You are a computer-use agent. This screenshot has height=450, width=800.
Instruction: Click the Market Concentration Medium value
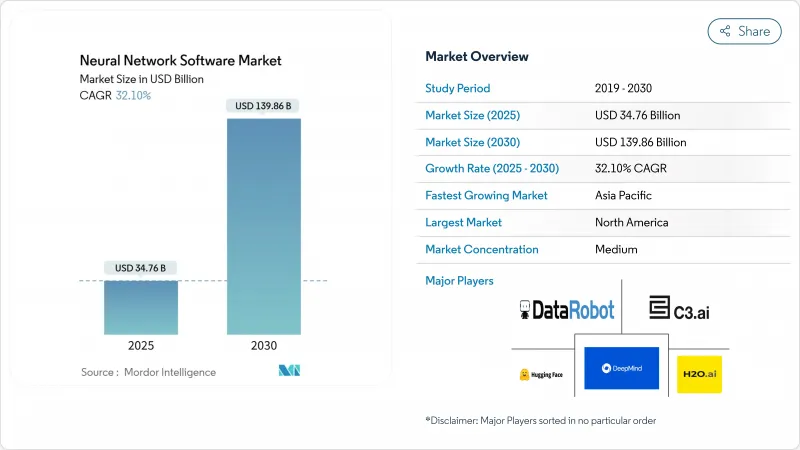click(x=617, y=249)
